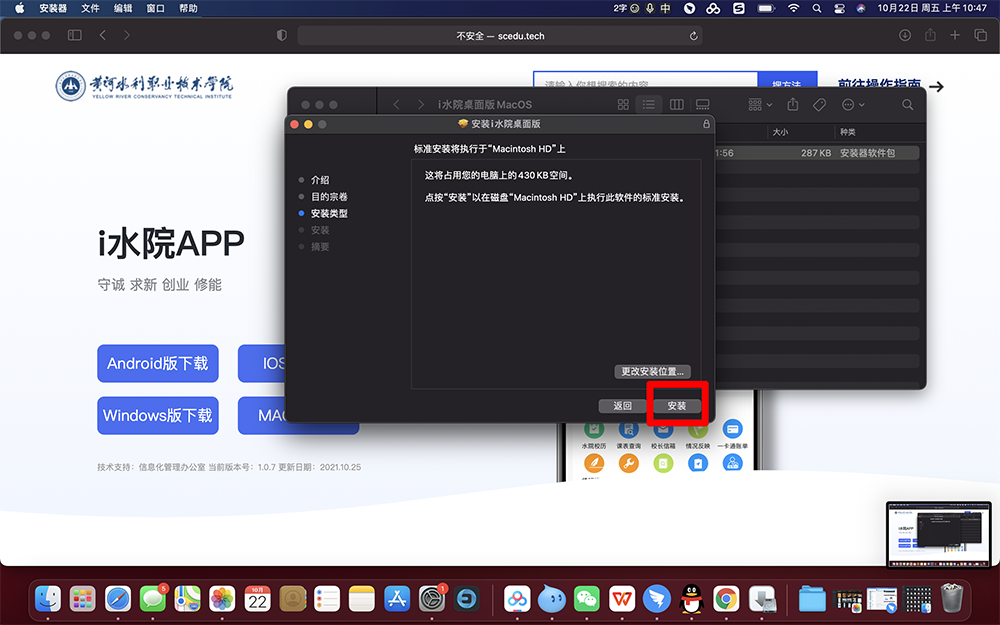Click the Finder share icon
Screen dimensions: 1000x625
[x=793, y=105]
